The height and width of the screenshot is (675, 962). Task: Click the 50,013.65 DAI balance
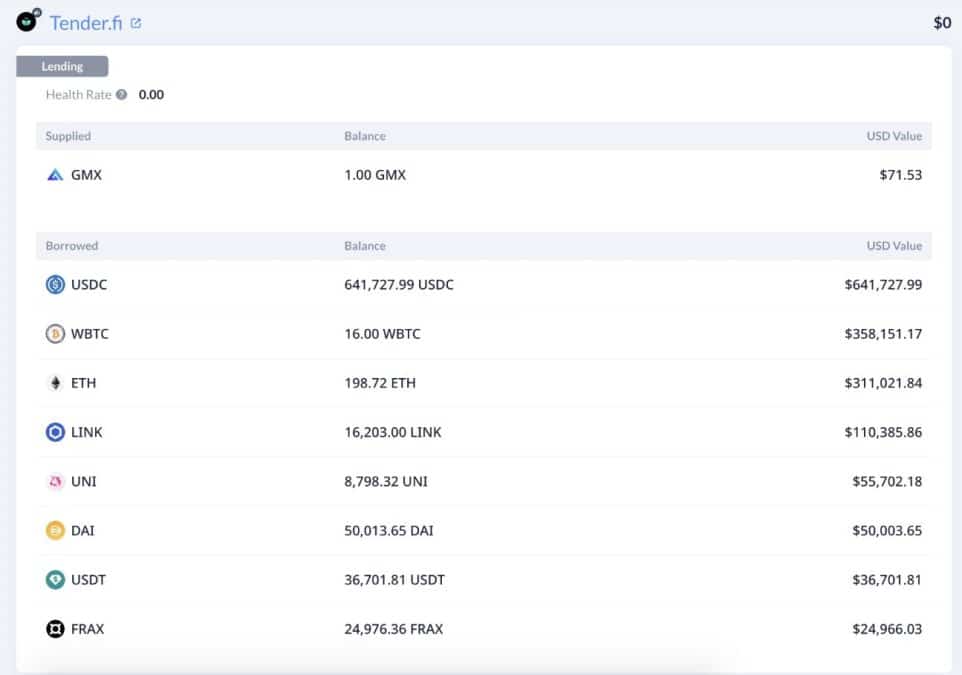(x=388, y=530)
